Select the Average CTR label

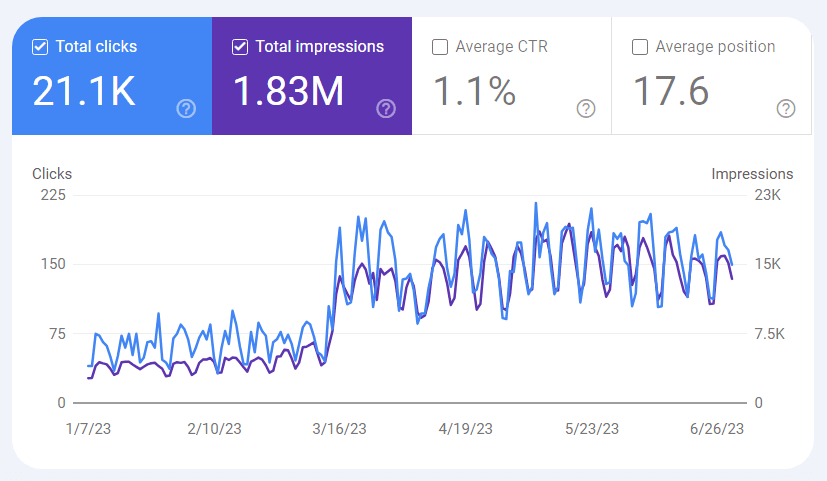tap(502, 47)
